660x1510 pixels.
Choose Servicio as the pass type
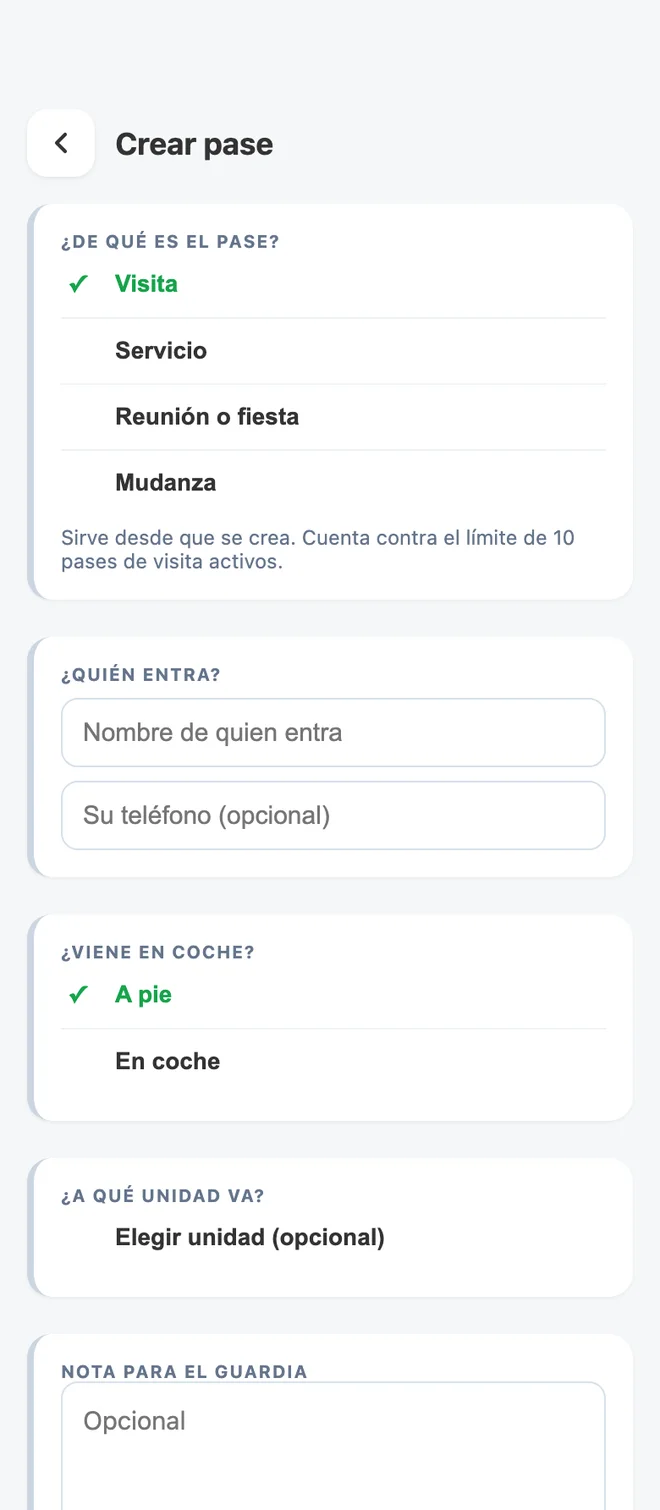[x=333, y=351]
